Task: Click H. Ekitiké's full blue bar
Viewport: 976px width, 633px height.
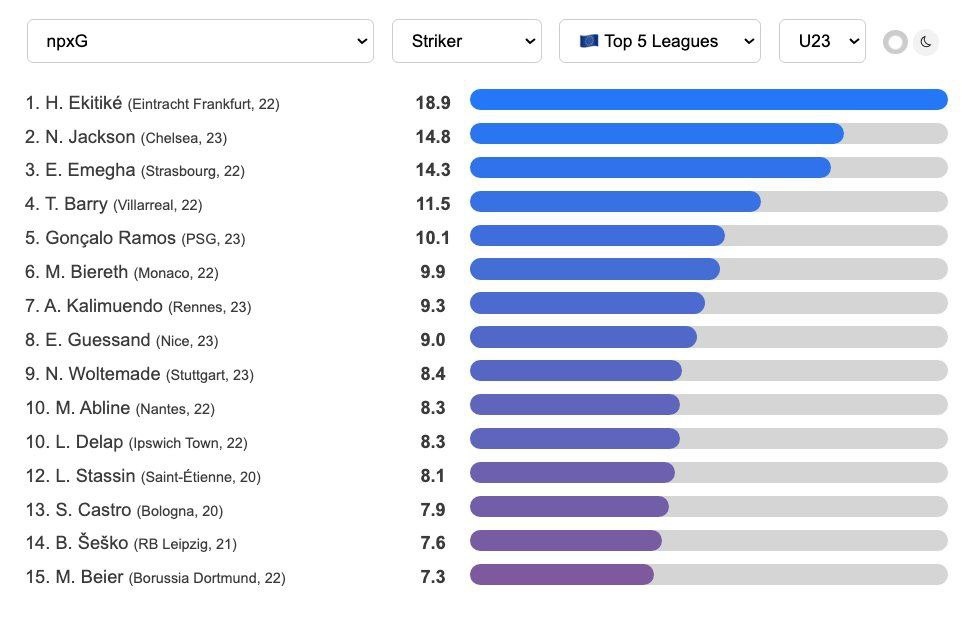Action: point(708,100)
